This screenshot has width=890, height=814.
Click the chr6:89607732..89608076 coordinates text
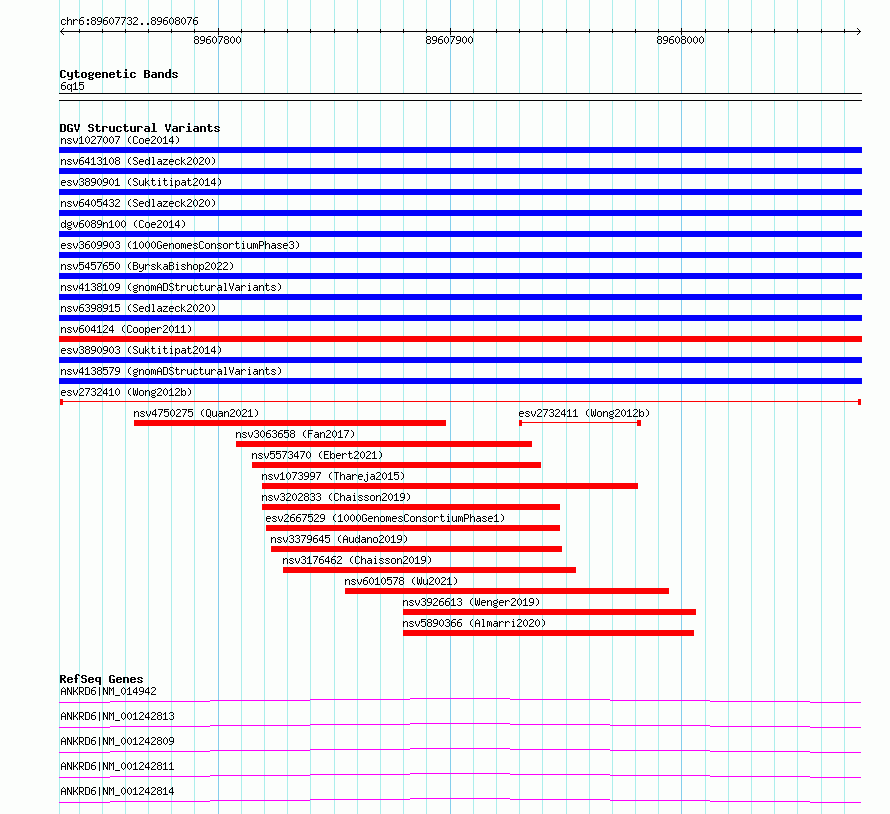pos(129,22)
